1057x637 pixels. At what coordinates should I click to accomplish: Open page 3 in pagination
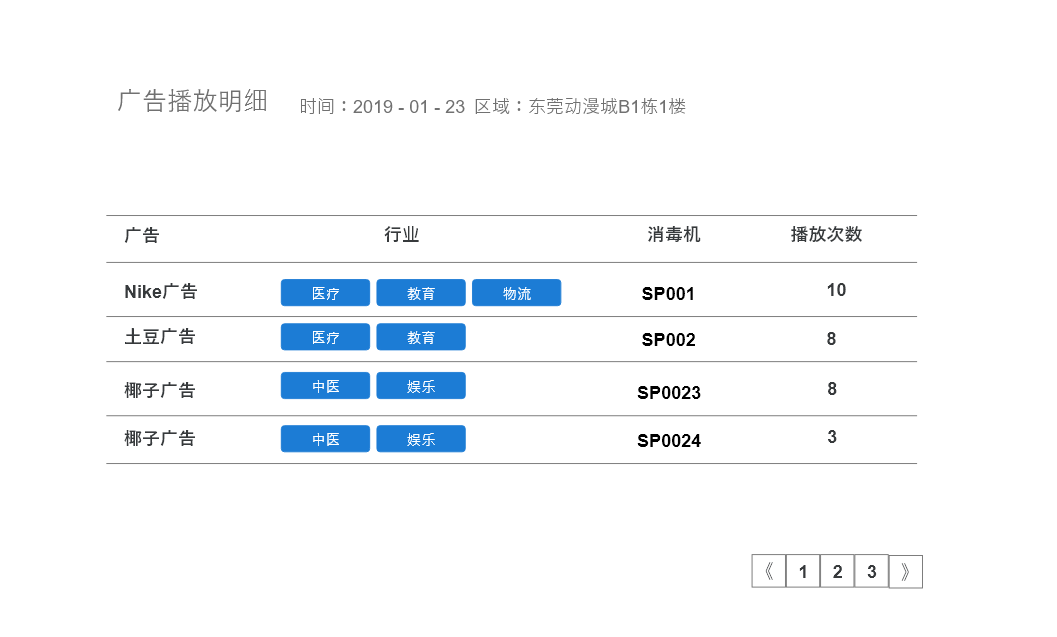click(x=872, y=572)
